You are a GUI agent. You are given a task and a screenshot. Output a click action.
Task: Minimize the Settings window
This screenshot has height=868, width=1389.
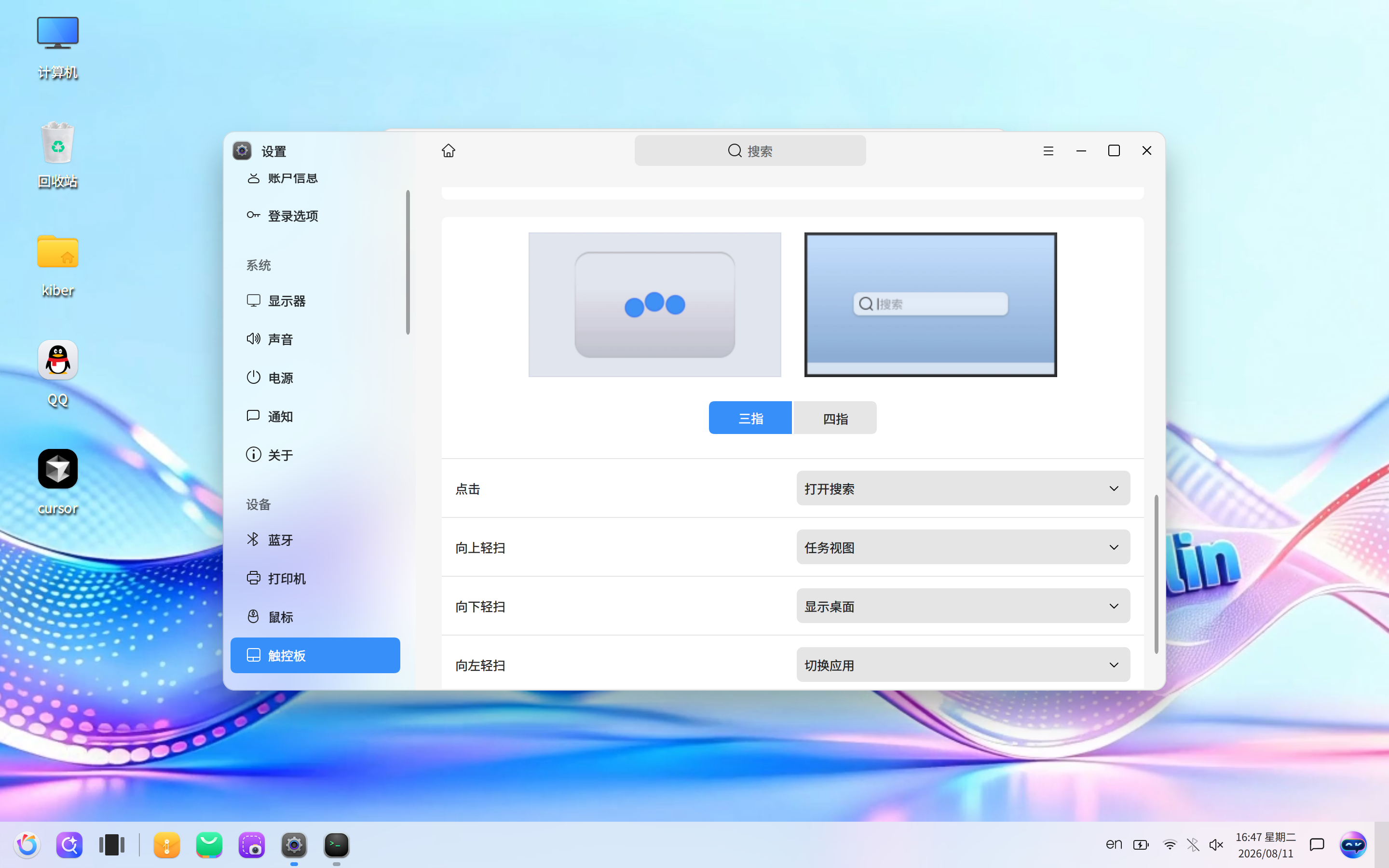(x=1081, y=150)
